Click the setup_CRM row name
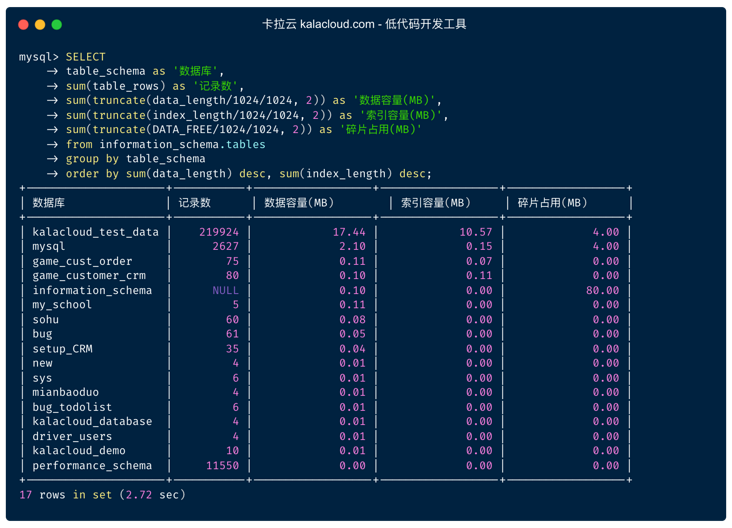This screenshot has height=528, width=732. pos(62,349)
